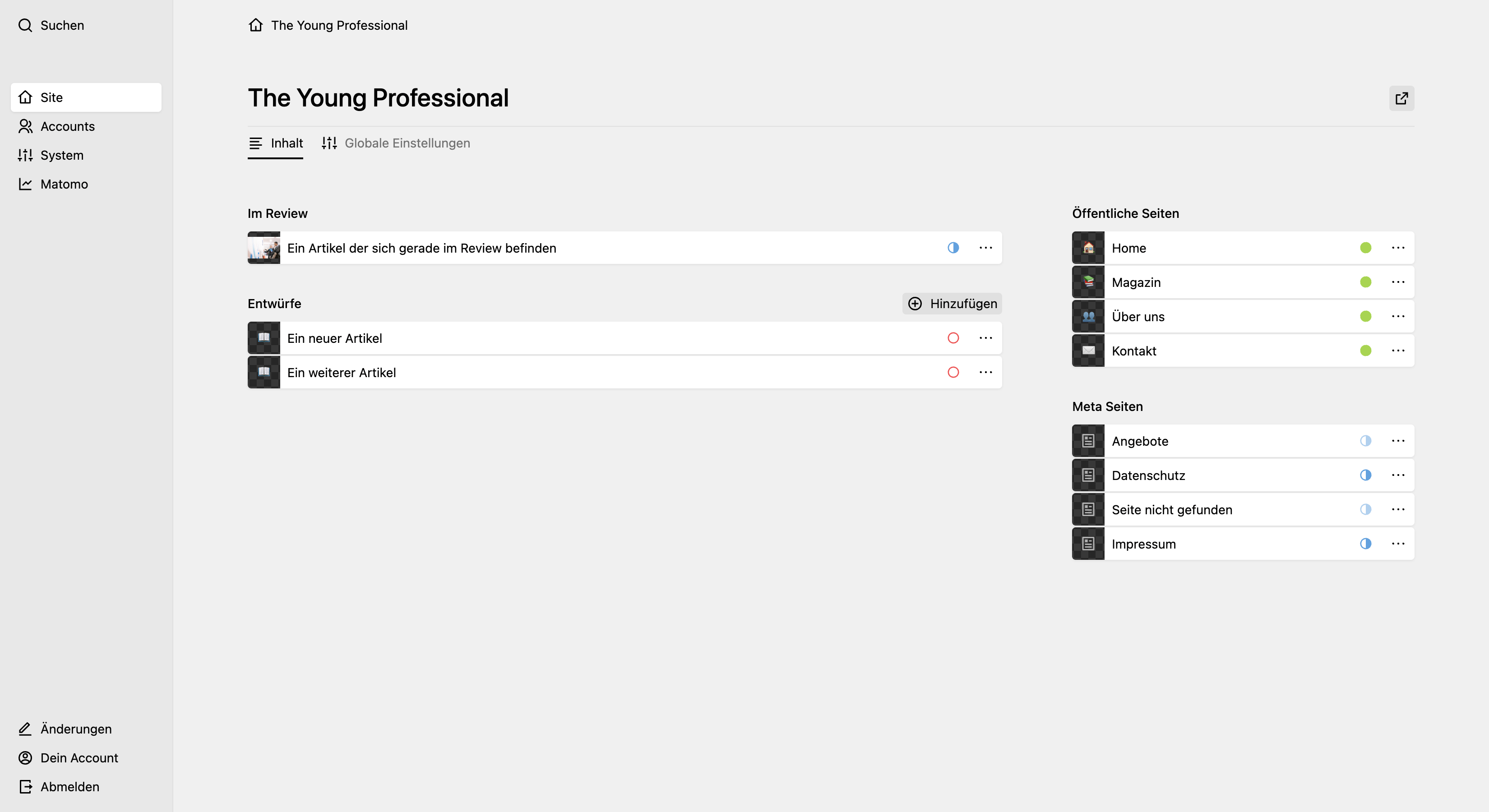Viewport: 1489px width, 812px height.
Task: Go to the System section
Action: click(x=86, y=155)
